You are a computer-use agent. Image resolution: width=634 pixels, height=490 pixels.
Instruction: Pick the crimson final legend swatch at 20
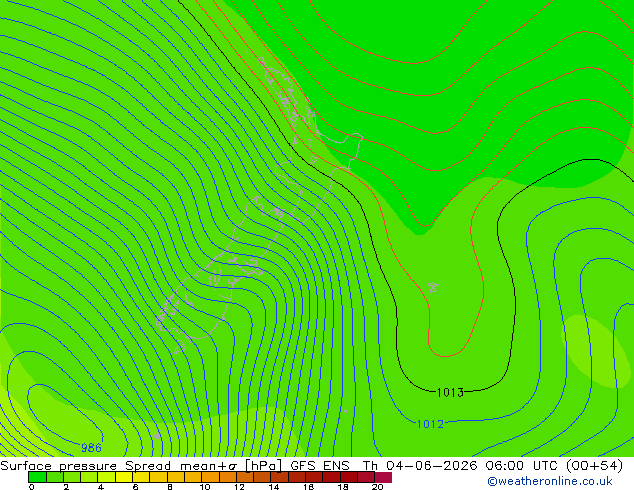[x=383, y=477]
